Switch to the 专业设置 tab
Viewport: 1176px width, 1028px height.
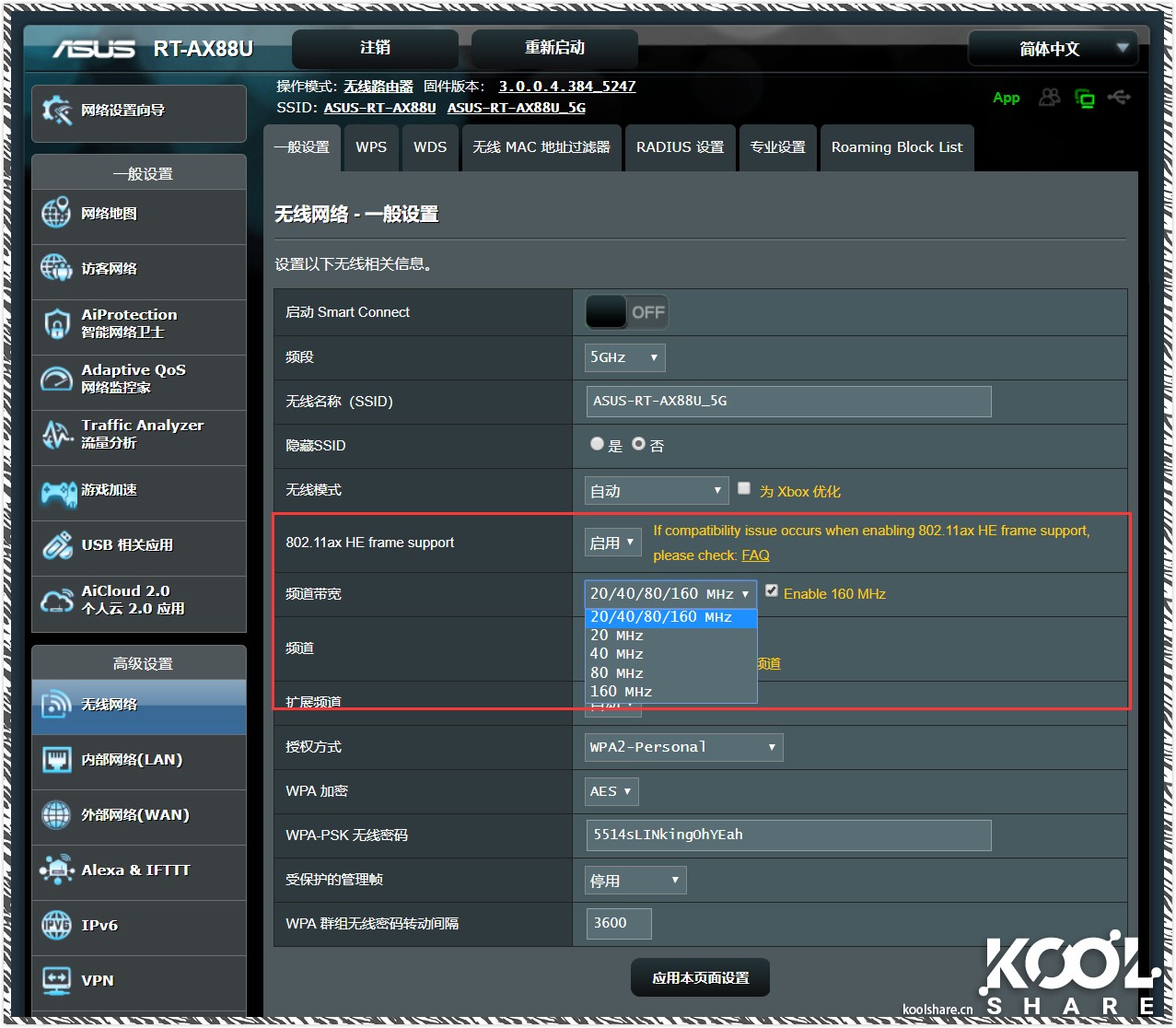coord(777,147)
